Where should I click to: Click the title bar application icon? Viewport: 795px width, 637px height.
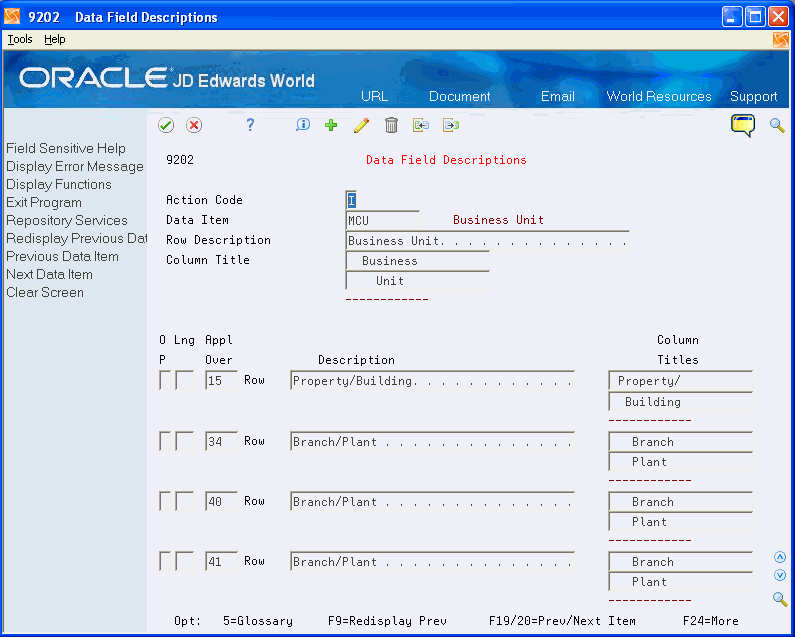(12, 17)
